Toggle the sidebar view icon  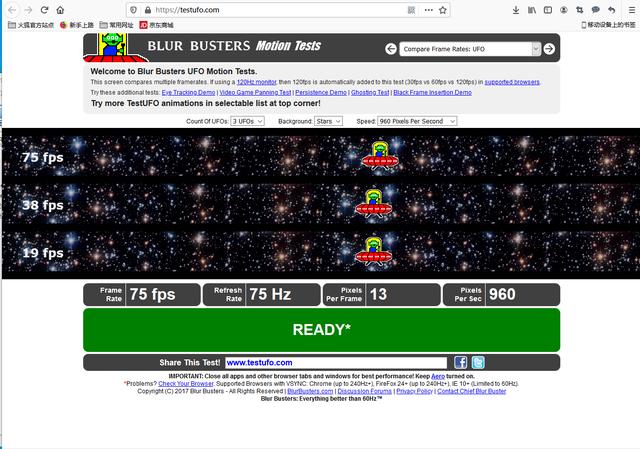pyautogui.click(x=548, y=10)
